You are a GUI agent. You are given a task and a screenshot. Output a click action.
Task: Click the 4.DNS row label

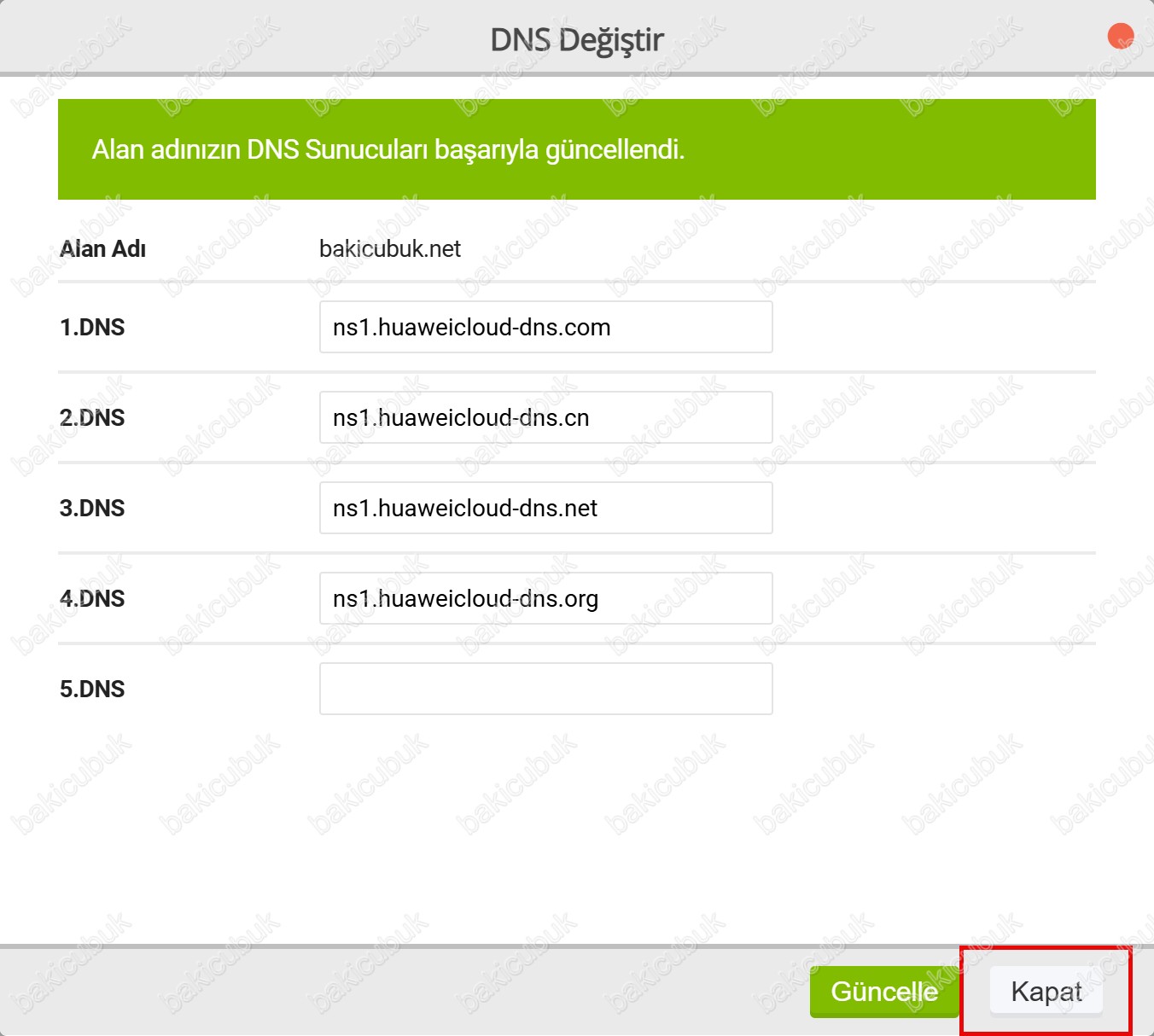tap(92, 599)
